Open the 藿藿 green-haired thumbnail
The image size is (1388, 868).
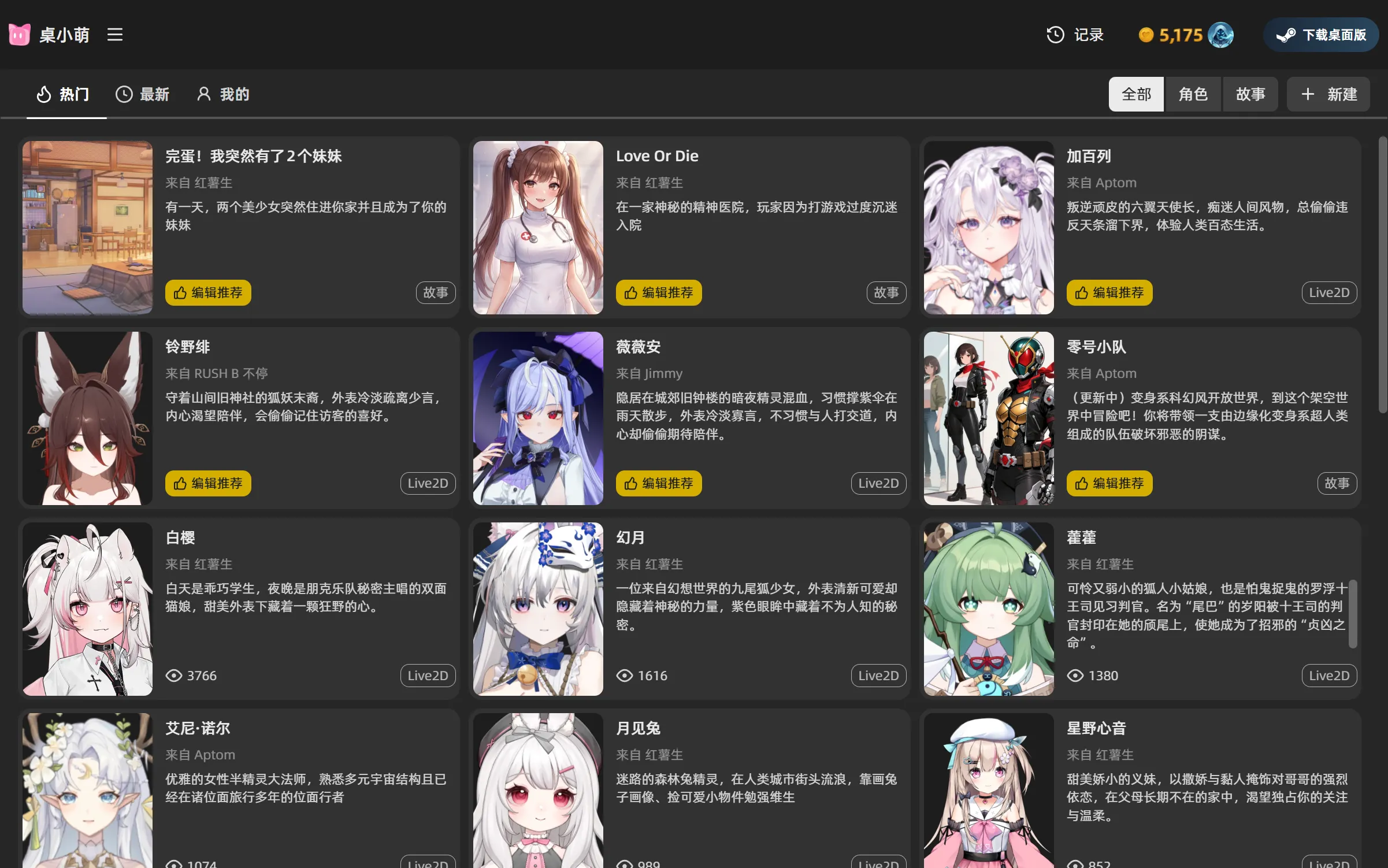pos(989,609)
